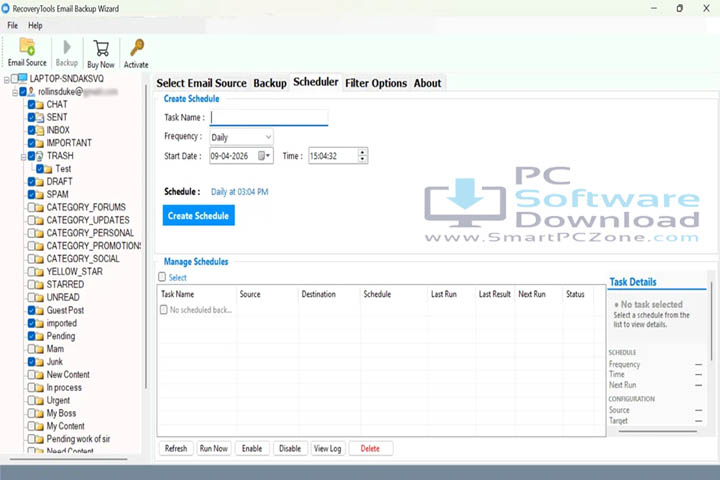Screen dimensions: 720x480
Task: Open the Start Date dropdown arrow
Action: pyautogui.click(x=268, y=156)
